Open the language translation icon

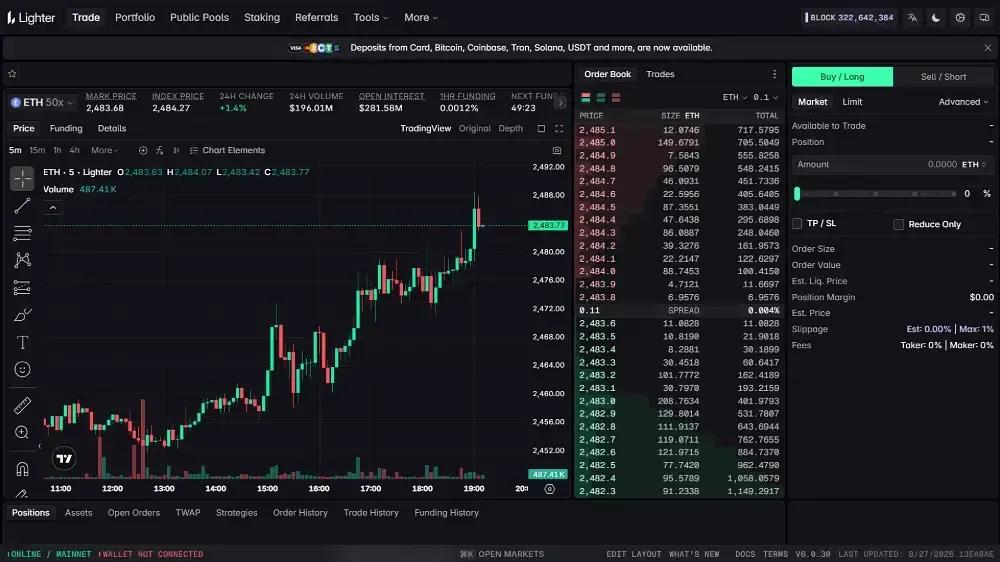click(x=912, y=18)
